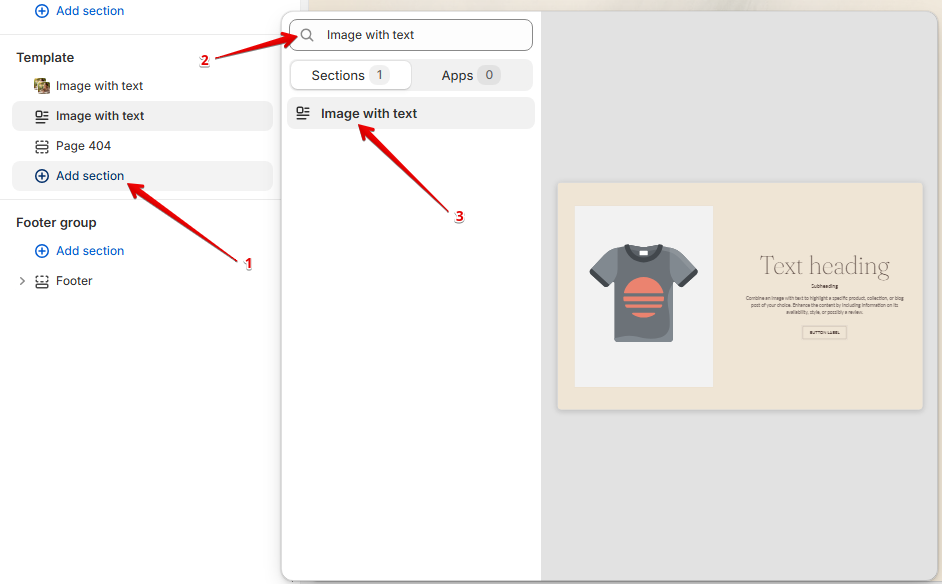Click the Footer section icon
Viewport: 942px width, 584px height.
tap(41, 281)
